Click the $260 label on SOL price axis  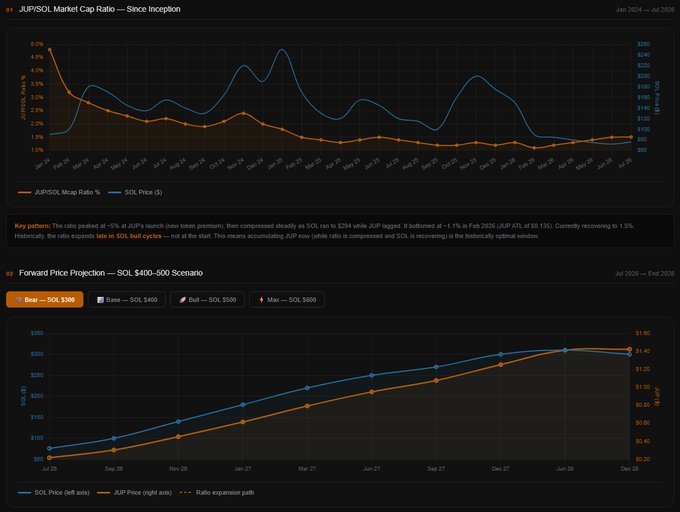(x=644, y=44)
